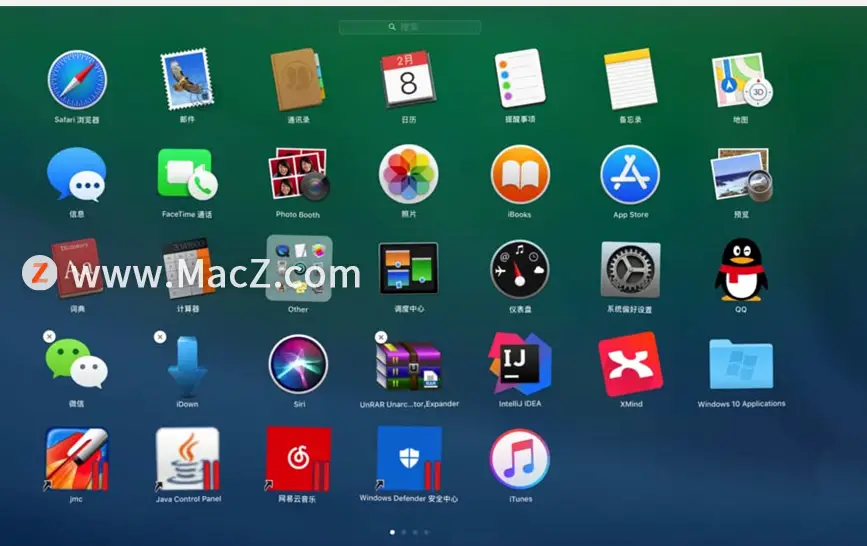Open 调度中心 Mission Control

[x=409, y=268]
